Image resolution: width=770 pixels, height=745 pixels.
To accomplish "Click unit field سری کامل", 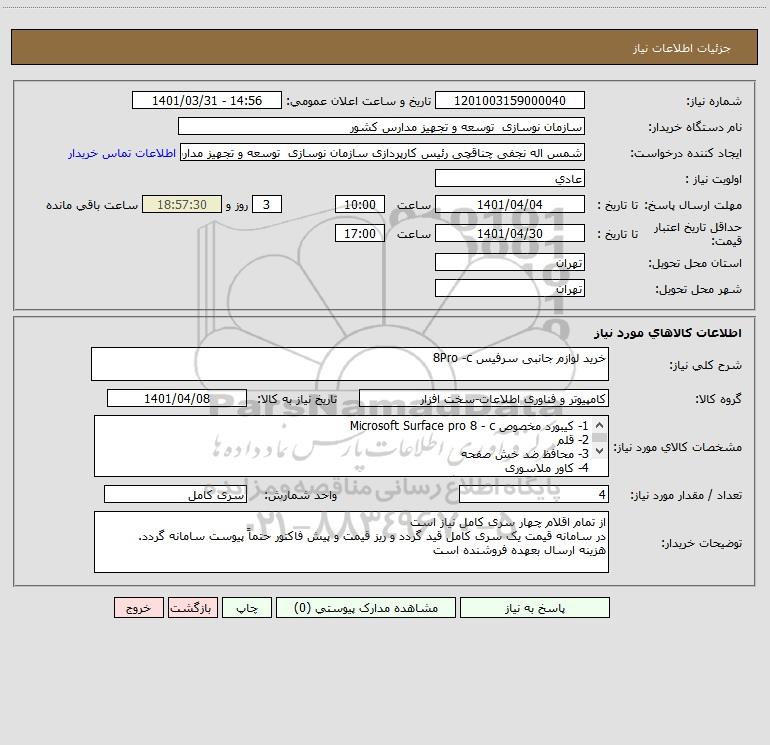I will pos(175,494).
